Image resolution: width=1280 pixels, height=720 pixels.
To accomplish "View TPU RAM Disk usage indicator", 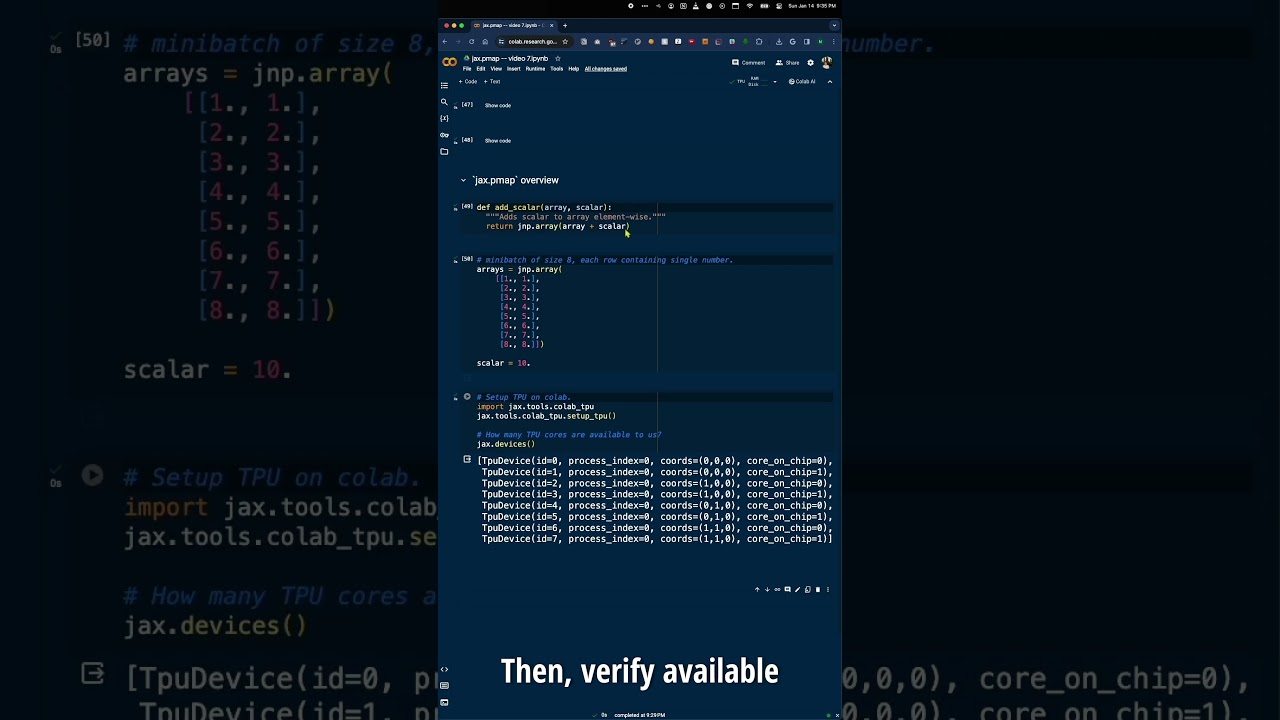I will click(756, 82).
